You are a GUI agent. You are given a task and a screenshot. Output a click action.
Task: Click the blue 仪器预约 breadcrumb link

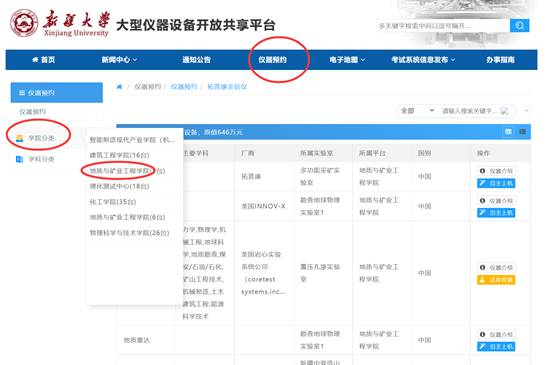(x=184, y=87)
